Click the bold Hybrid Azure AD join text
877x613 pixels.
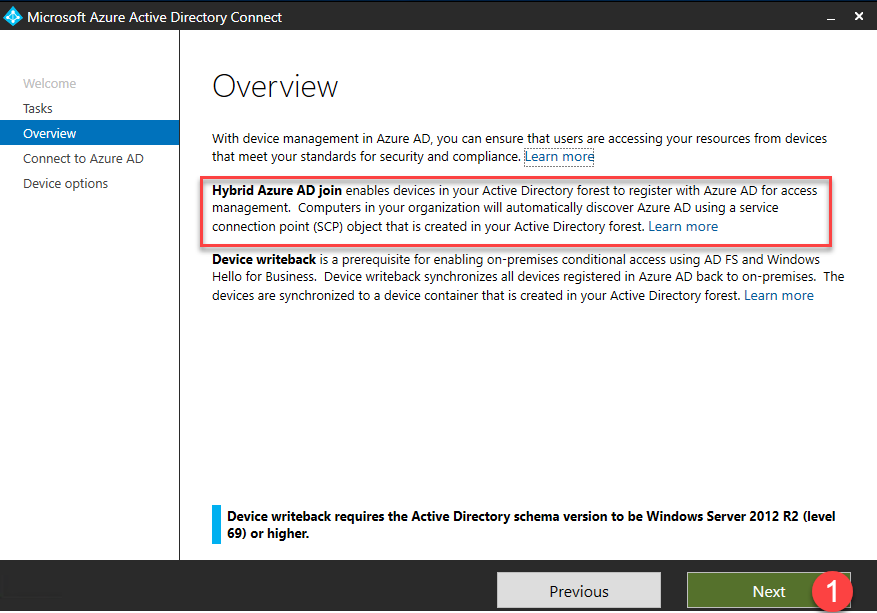tap(277, 191)
